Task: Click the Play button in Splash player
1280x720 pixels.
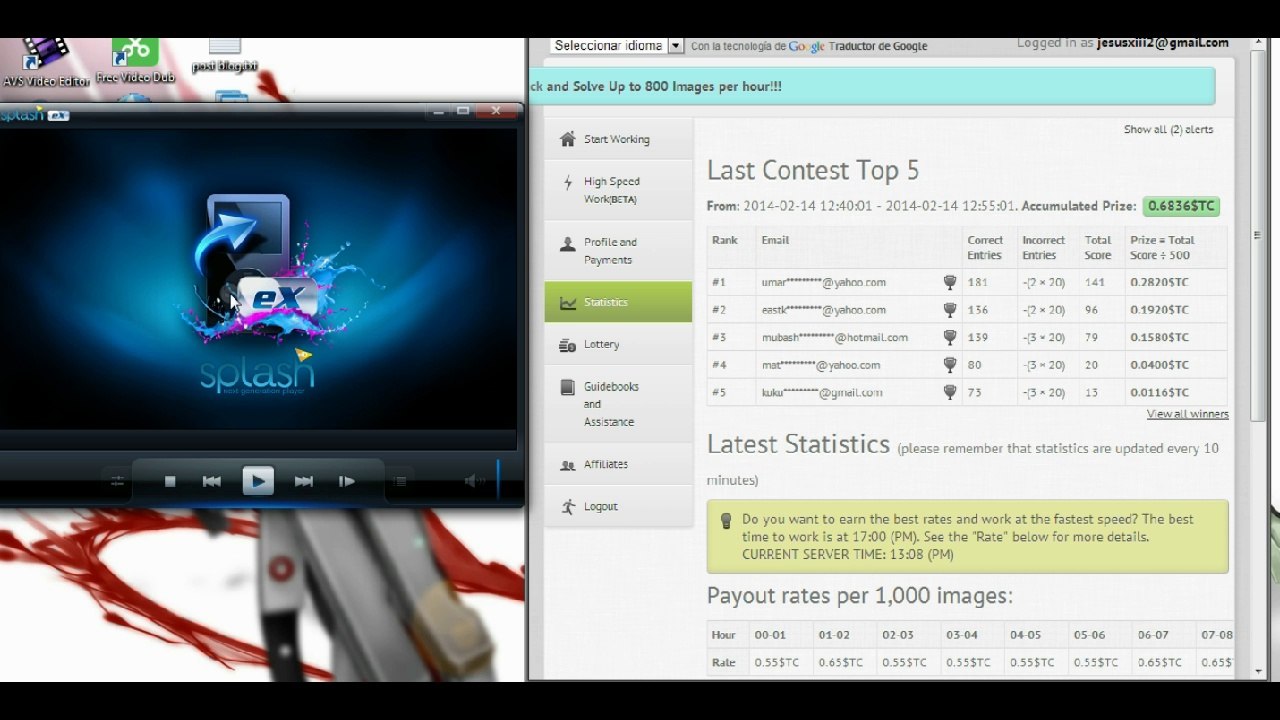Action: click(258, 481)
